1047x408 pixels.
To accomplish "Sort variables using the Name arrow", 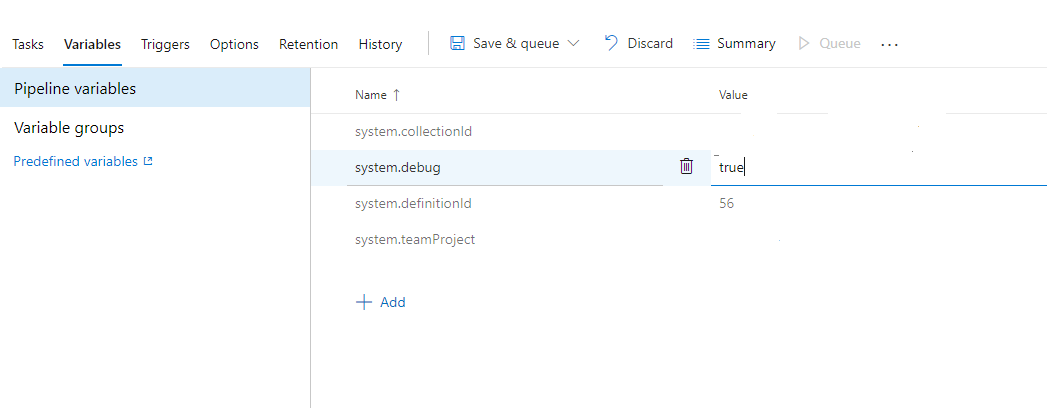I will [x=396, y=95].
